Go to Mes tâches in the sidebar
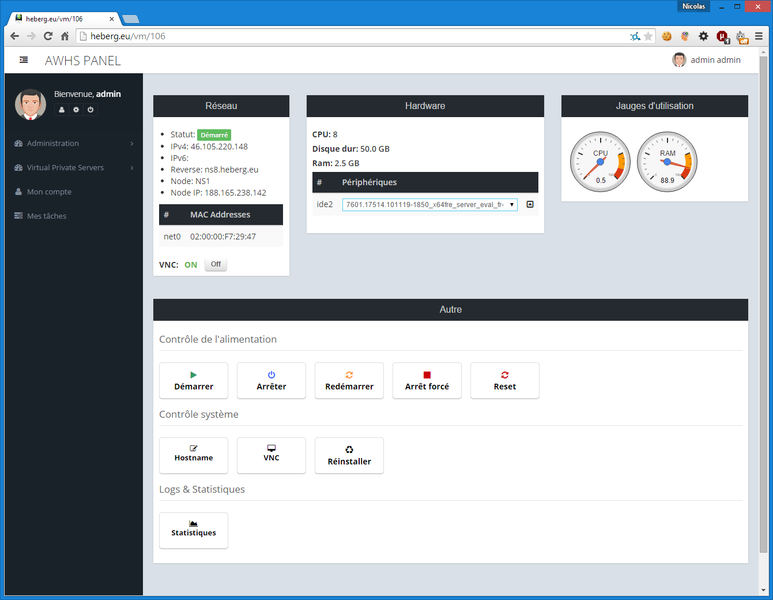This screenshot has width=773, height=600. click(x=45, y=215)
